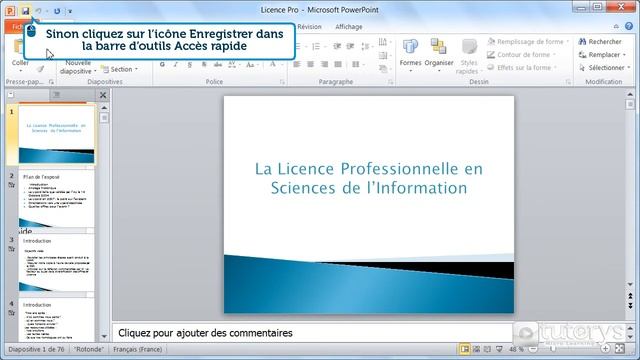The height and width of the screenshot is (360, 640).
Task: Switch to Reading view icon
Action: pyautogui.click(x=487, y=349)
